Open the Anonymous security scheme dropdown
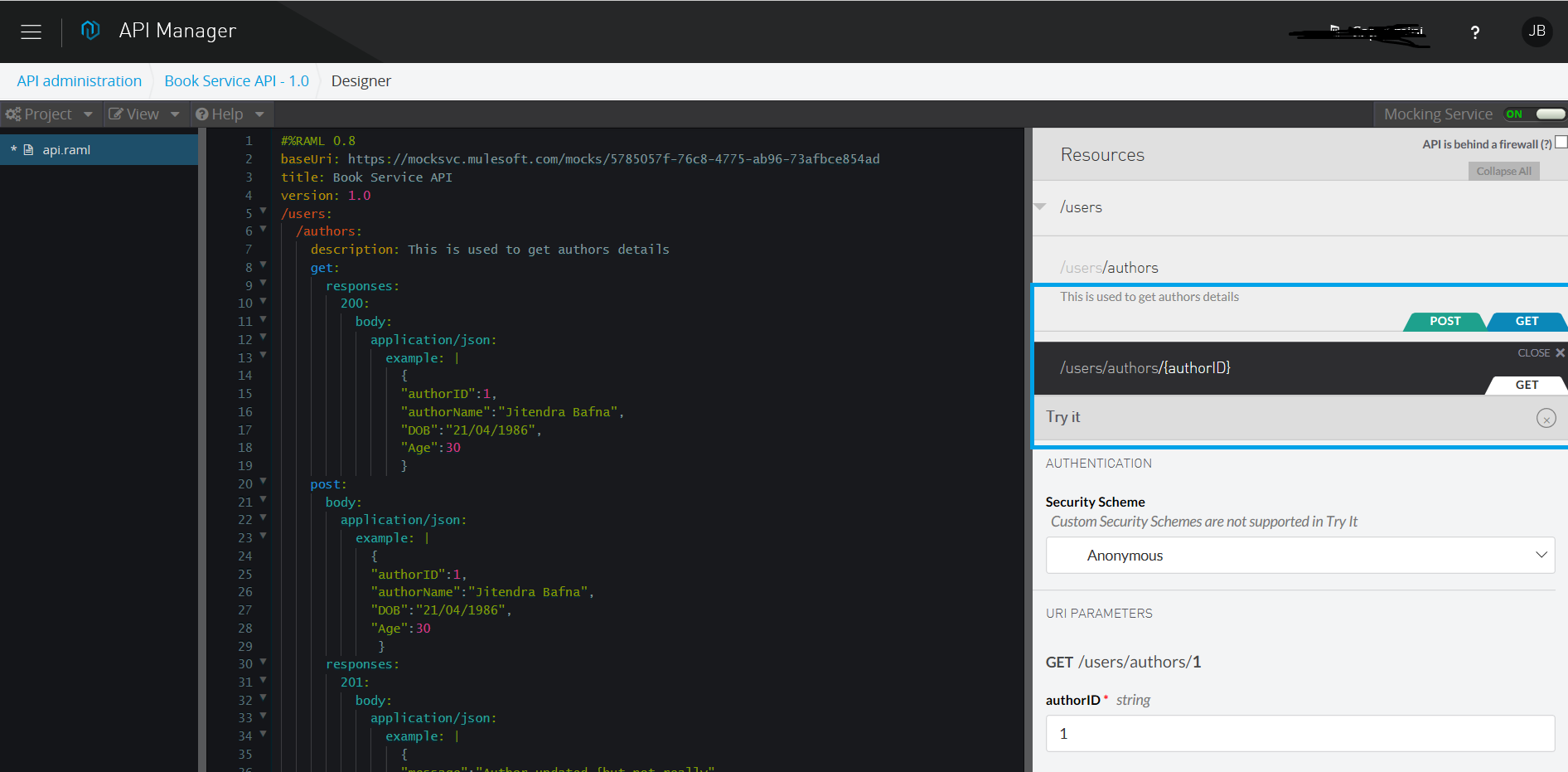This screenshot has width=1568, height=772. pos(1299,556)
